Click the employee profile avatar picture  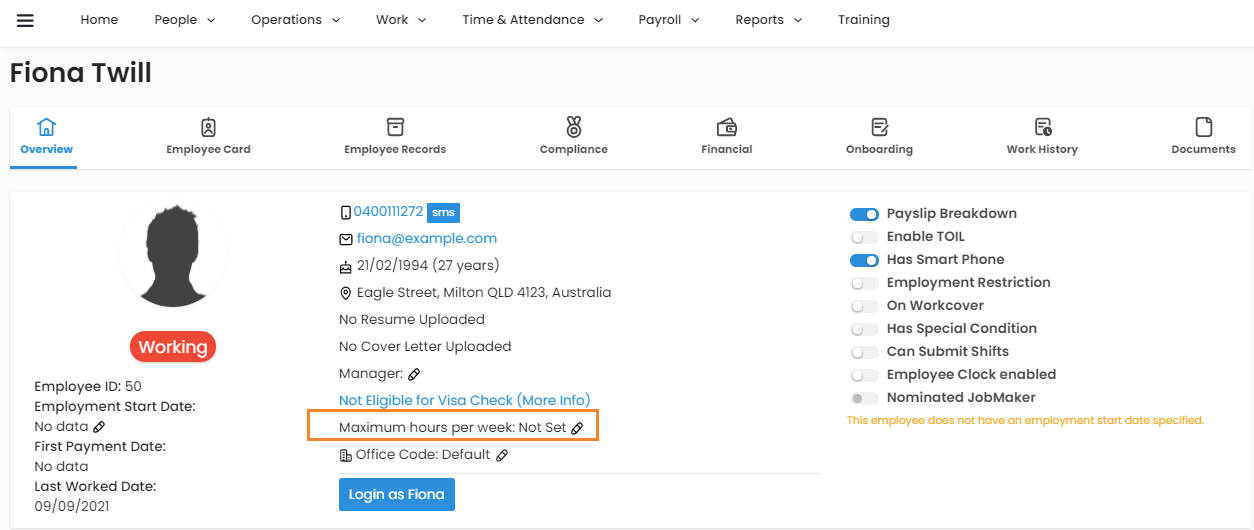(173, 255)
